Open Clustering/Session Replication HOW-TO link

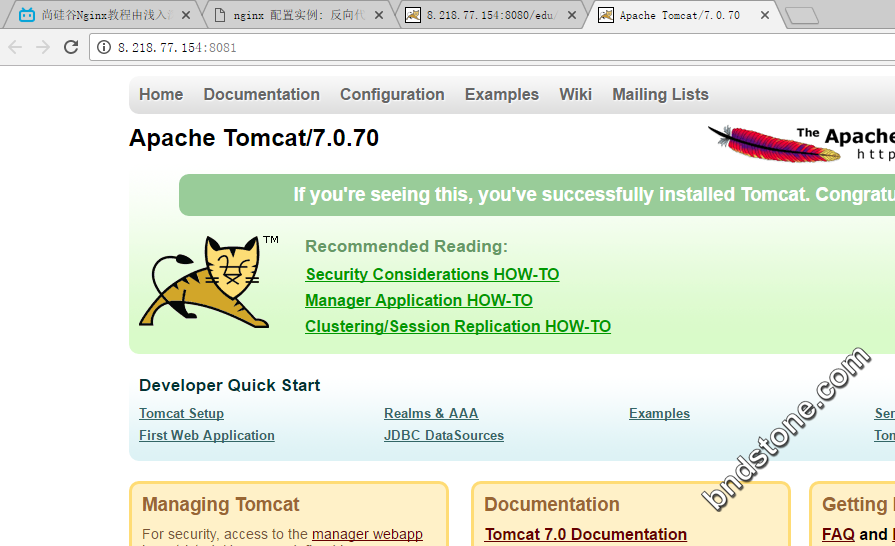tap(458, 326)
